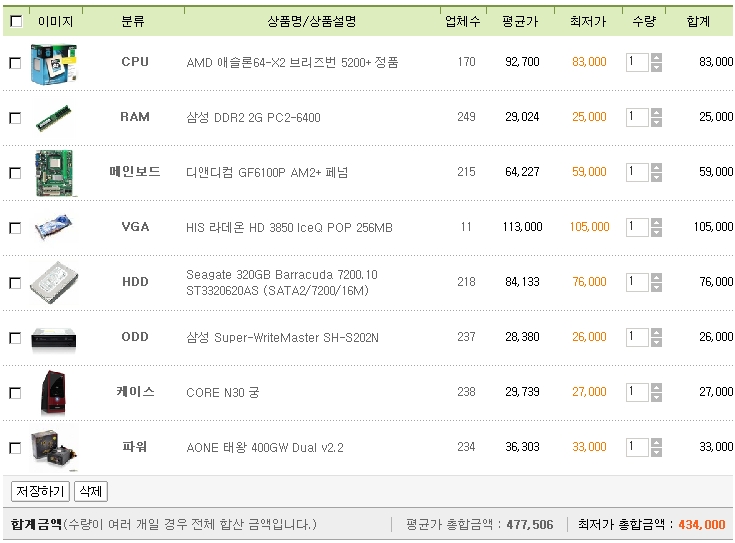Image resolution: width=735 pixels, height=543 pixels.
Task: Open the Samsung DDR2 RAM stick image
Action: pos(53,118)
